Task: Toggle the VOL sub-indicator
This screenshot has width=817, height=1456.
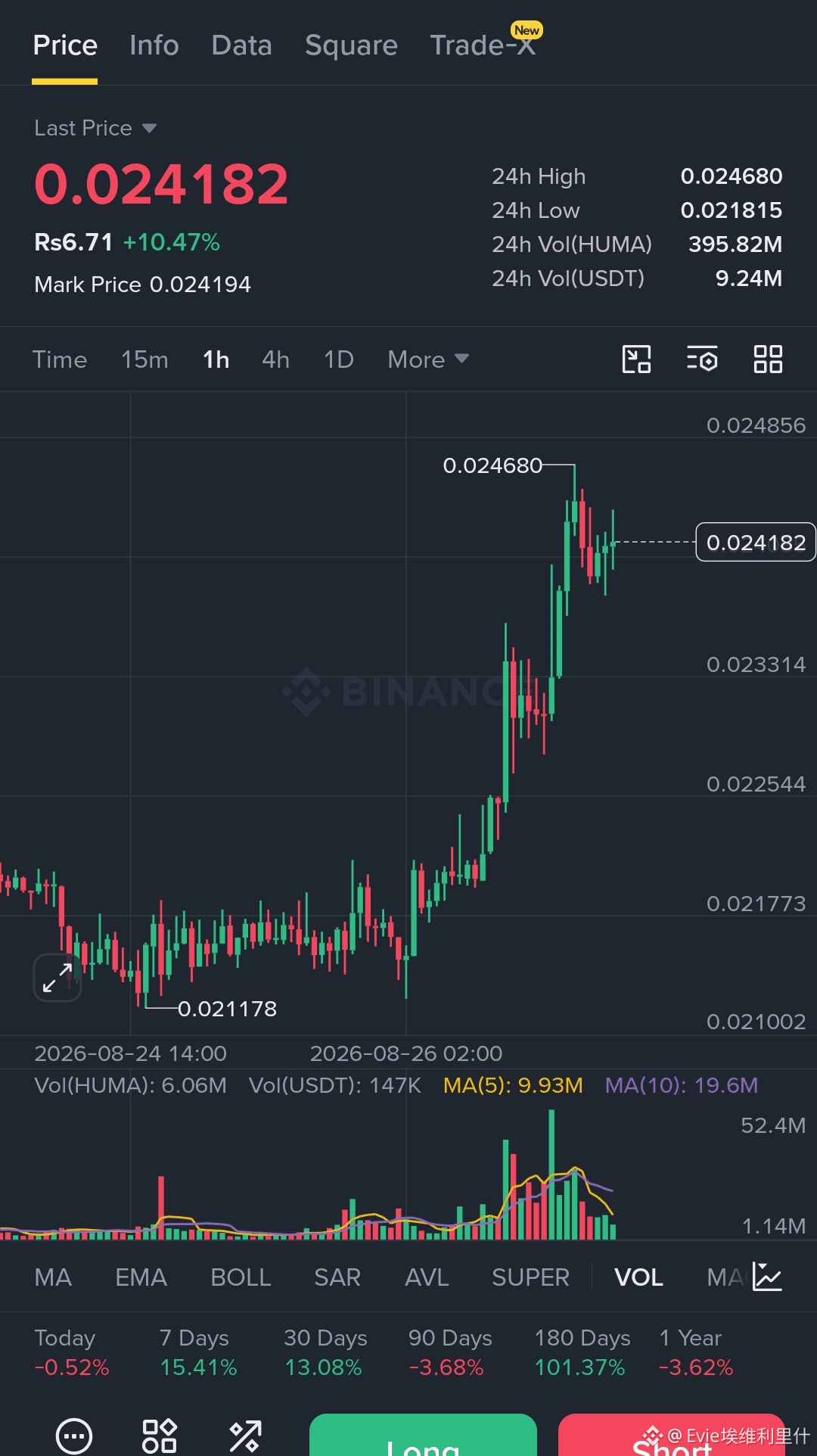Action: coord(638,1277)
